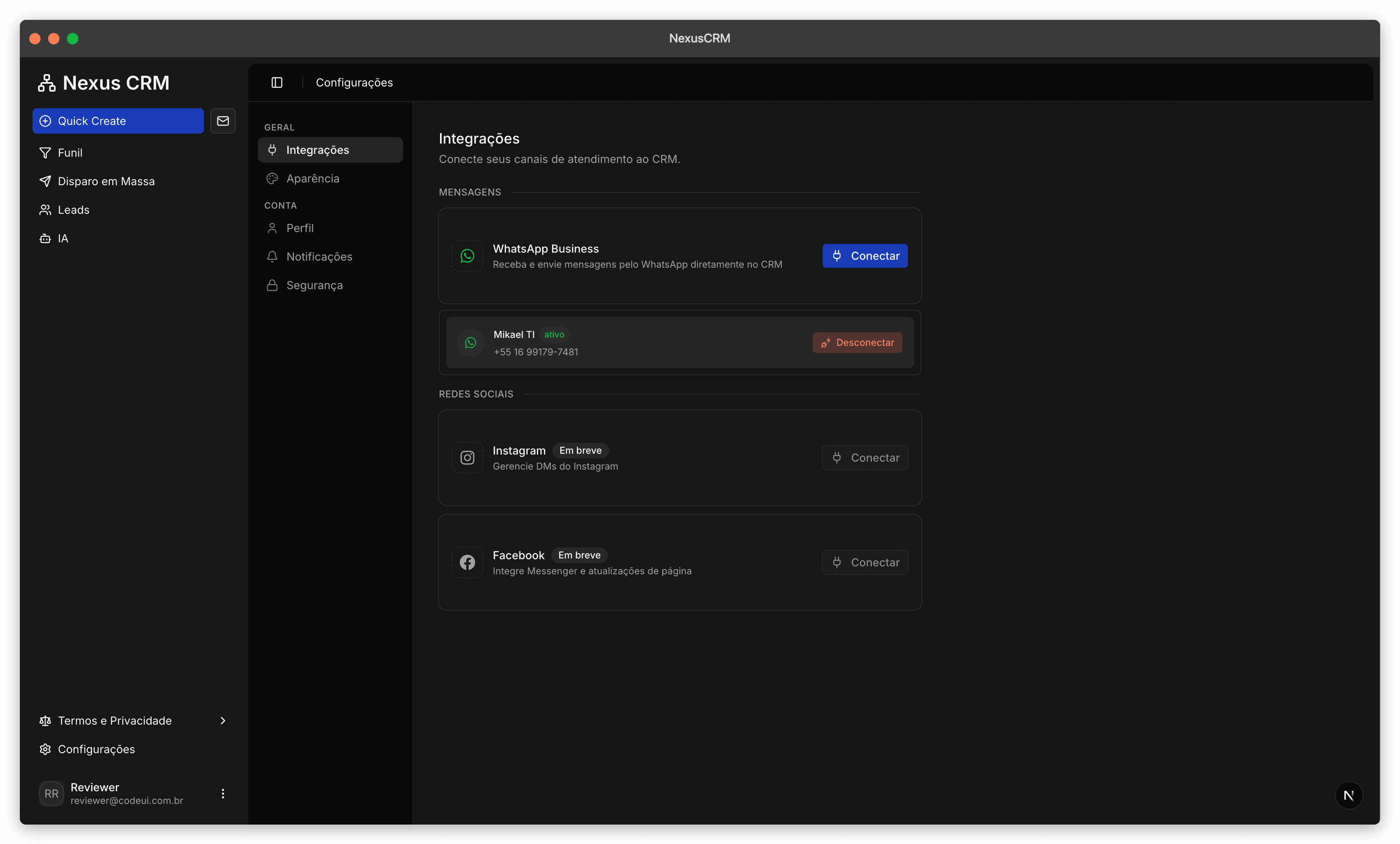Screen dimensions: 1400x844
Task: Click the 'ativo' status badge
Action: [x=554, y=334]
